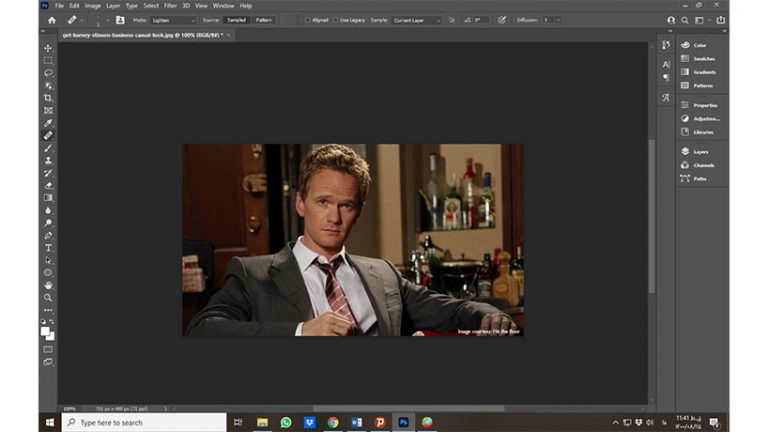Open the Glyphs panel icon
This screenshot has height=432, width=768.
[x=666, y=98]
